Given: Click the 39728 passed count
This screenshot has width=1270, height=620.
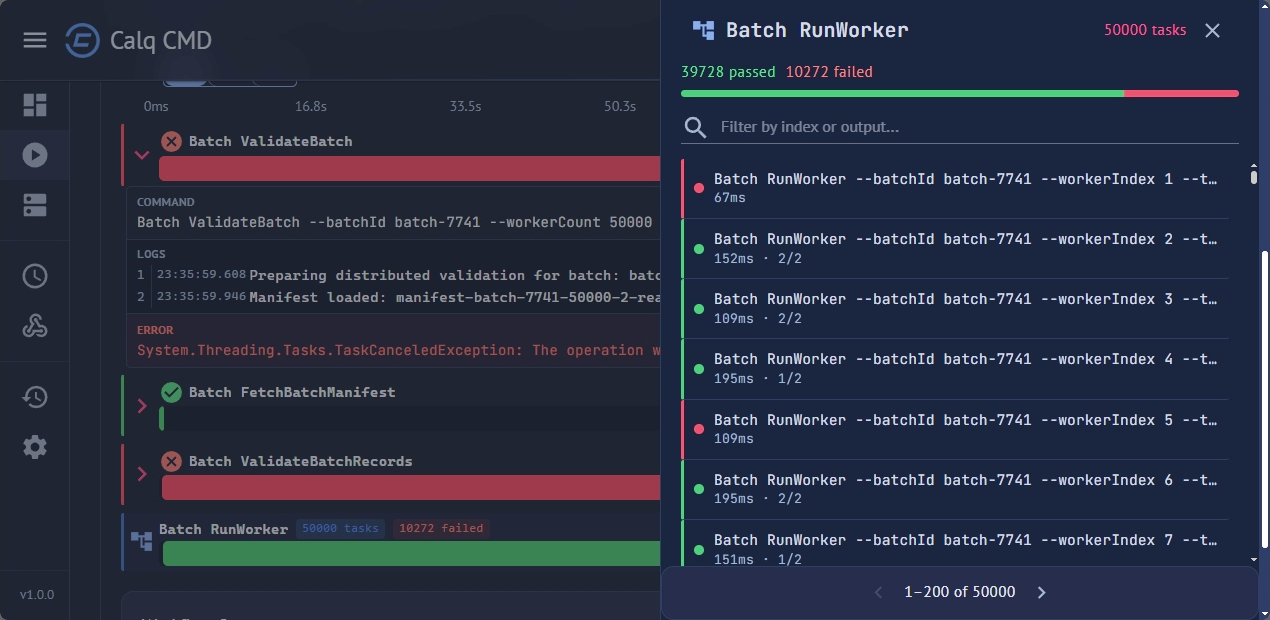Looking at the screenshot, I should click(728, 72).
